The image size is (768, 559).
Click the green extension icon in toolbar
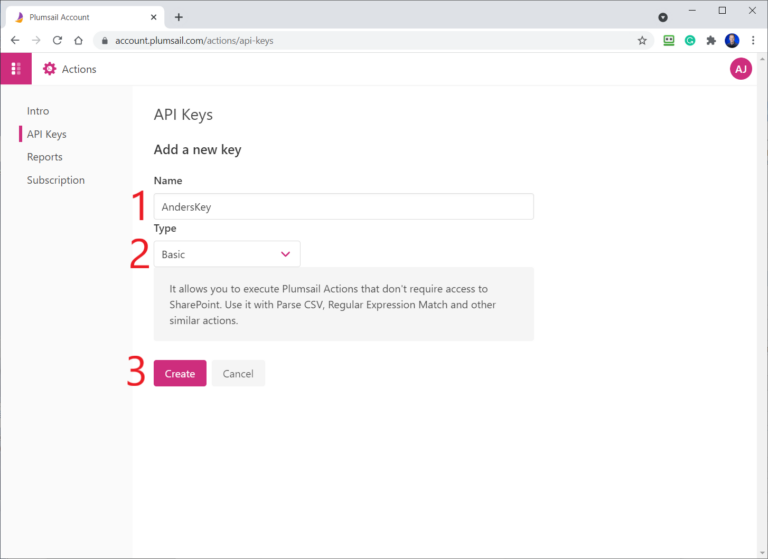click(669, 41)
